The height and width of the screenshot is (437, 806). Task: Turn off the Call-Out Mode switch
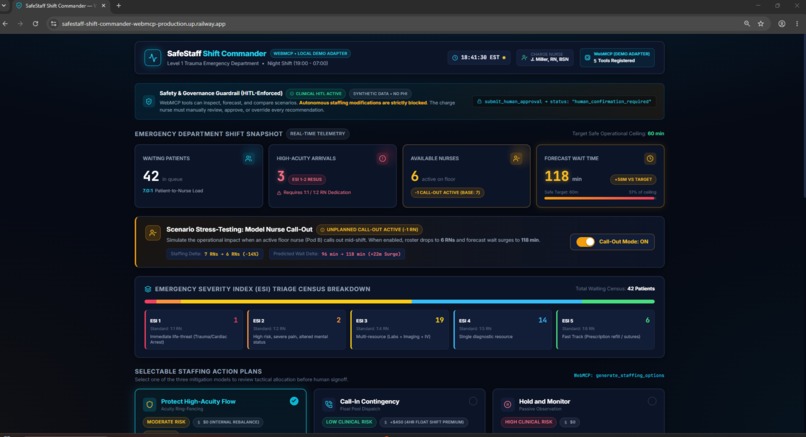pos(585,242)
